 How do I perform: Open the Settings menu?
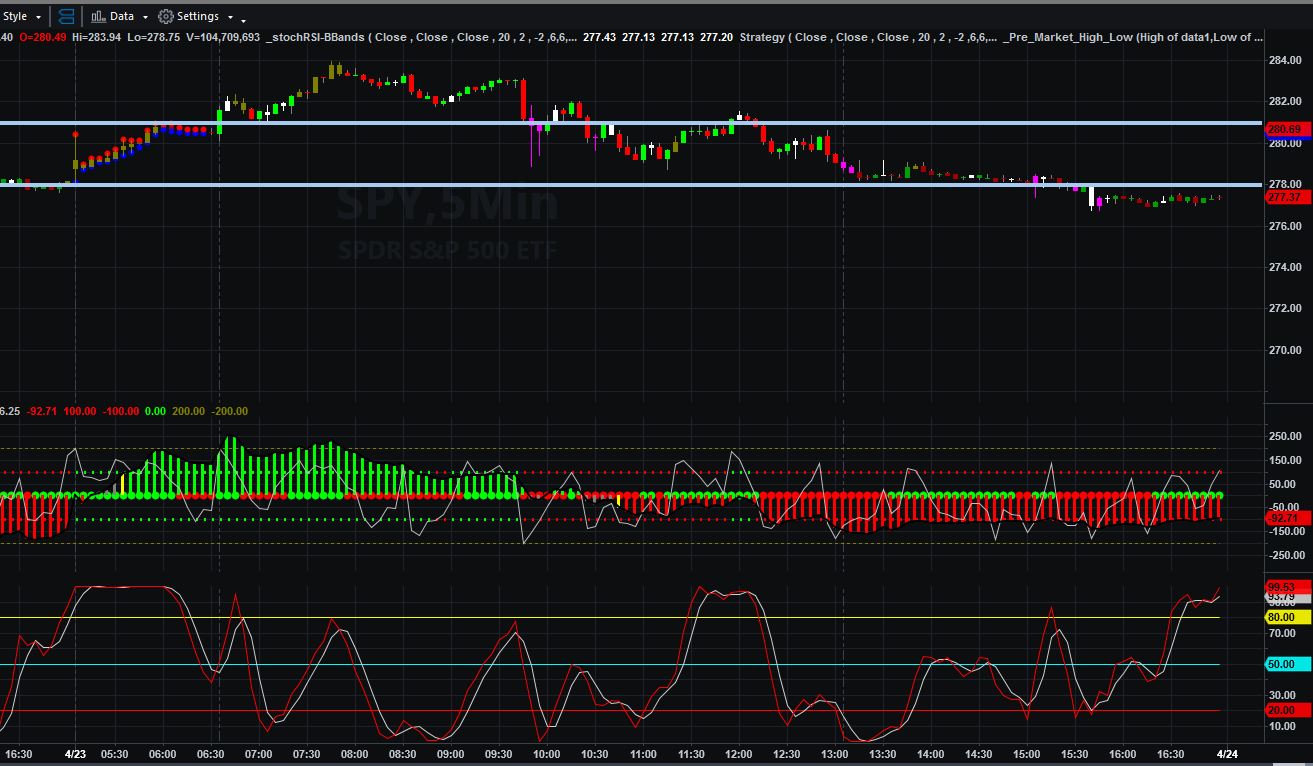coord(196,16)
